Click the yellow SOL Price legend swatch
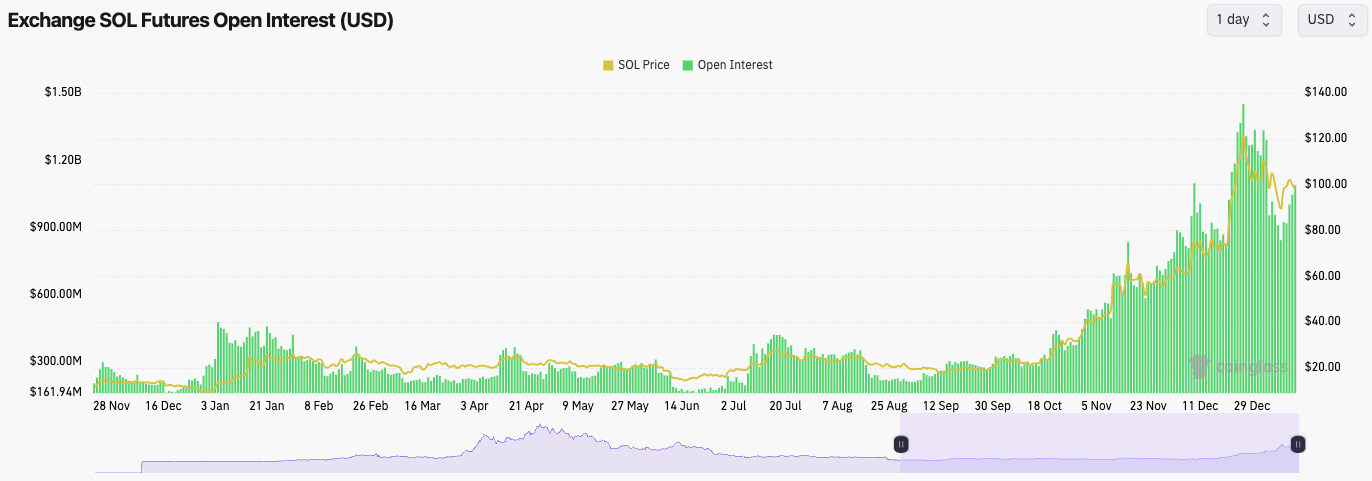 click(x=608, y=65)
